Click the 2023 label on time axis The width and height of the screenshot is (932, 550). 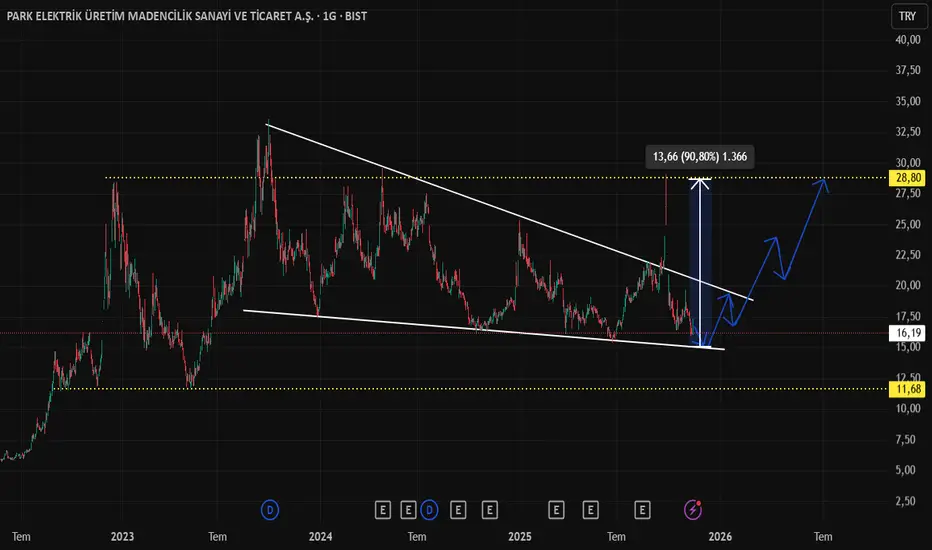click(x=122, y=536)
